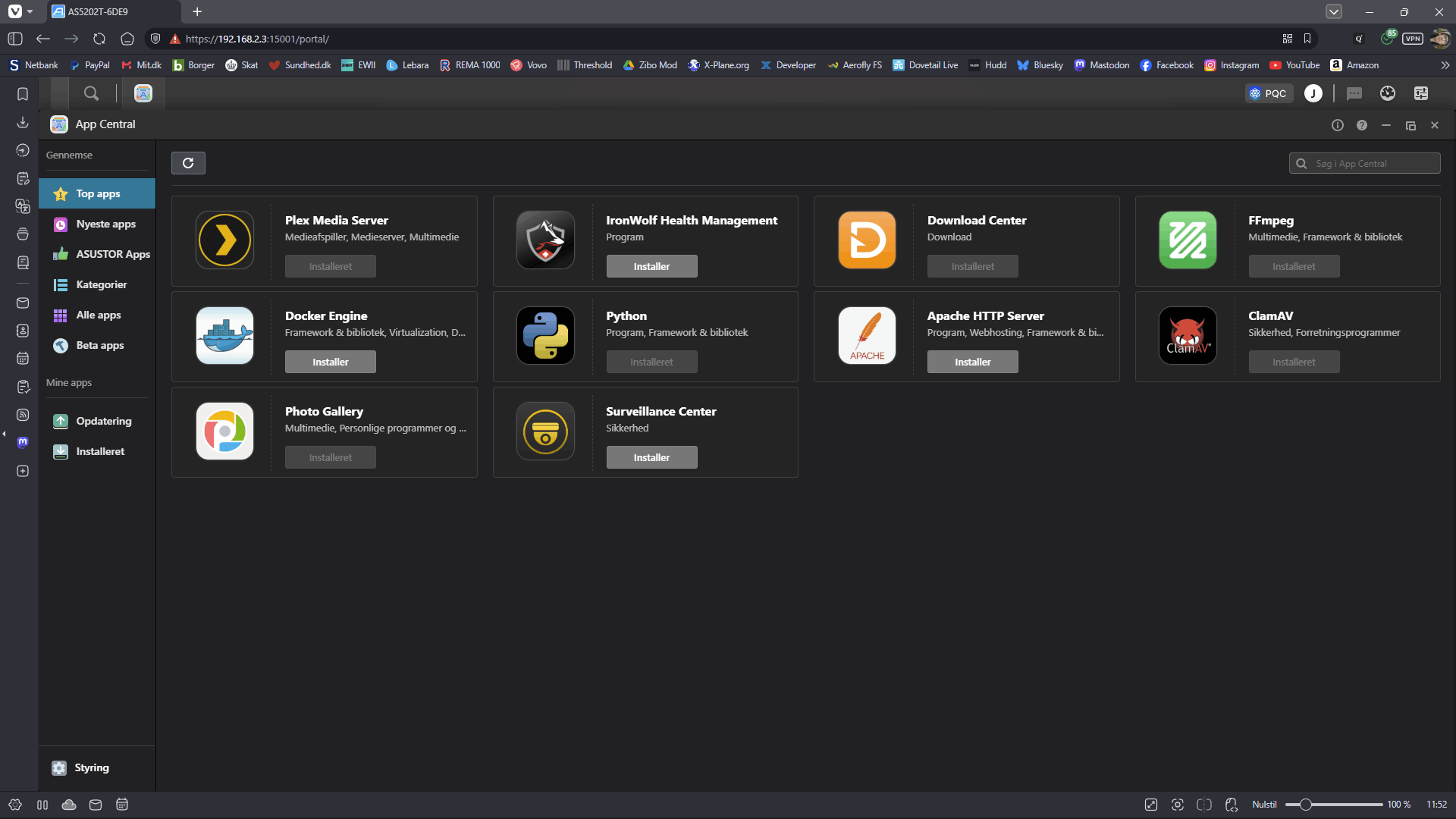The width and height of the screenshot is (1456, 819).
Task: Expand the bookmarks bar overflow chevron
Action: [x=1445, y=65]
